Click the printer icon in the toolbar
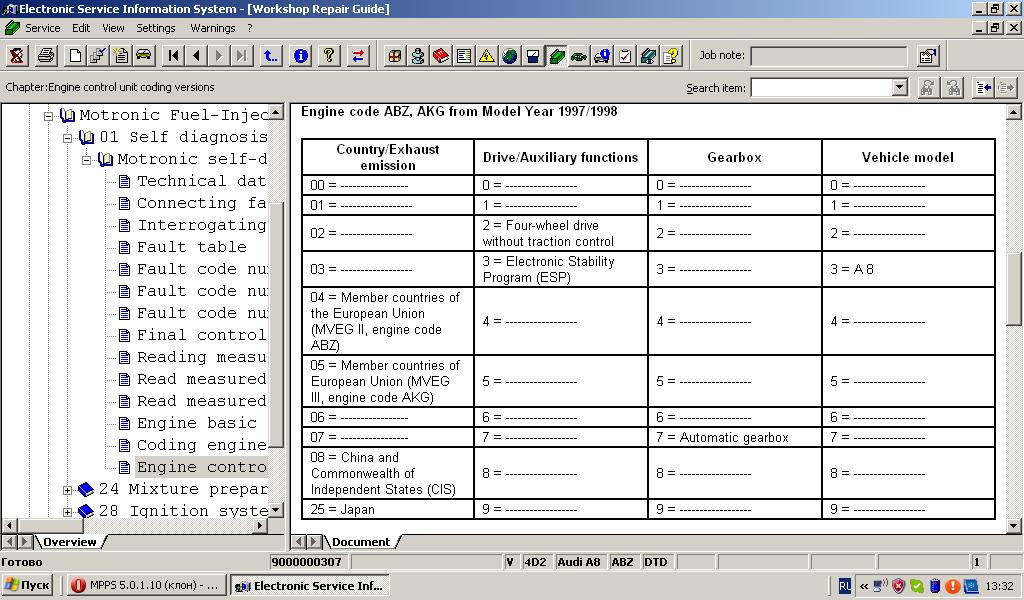The image size is (1024, 600). [x=45, y=56]
